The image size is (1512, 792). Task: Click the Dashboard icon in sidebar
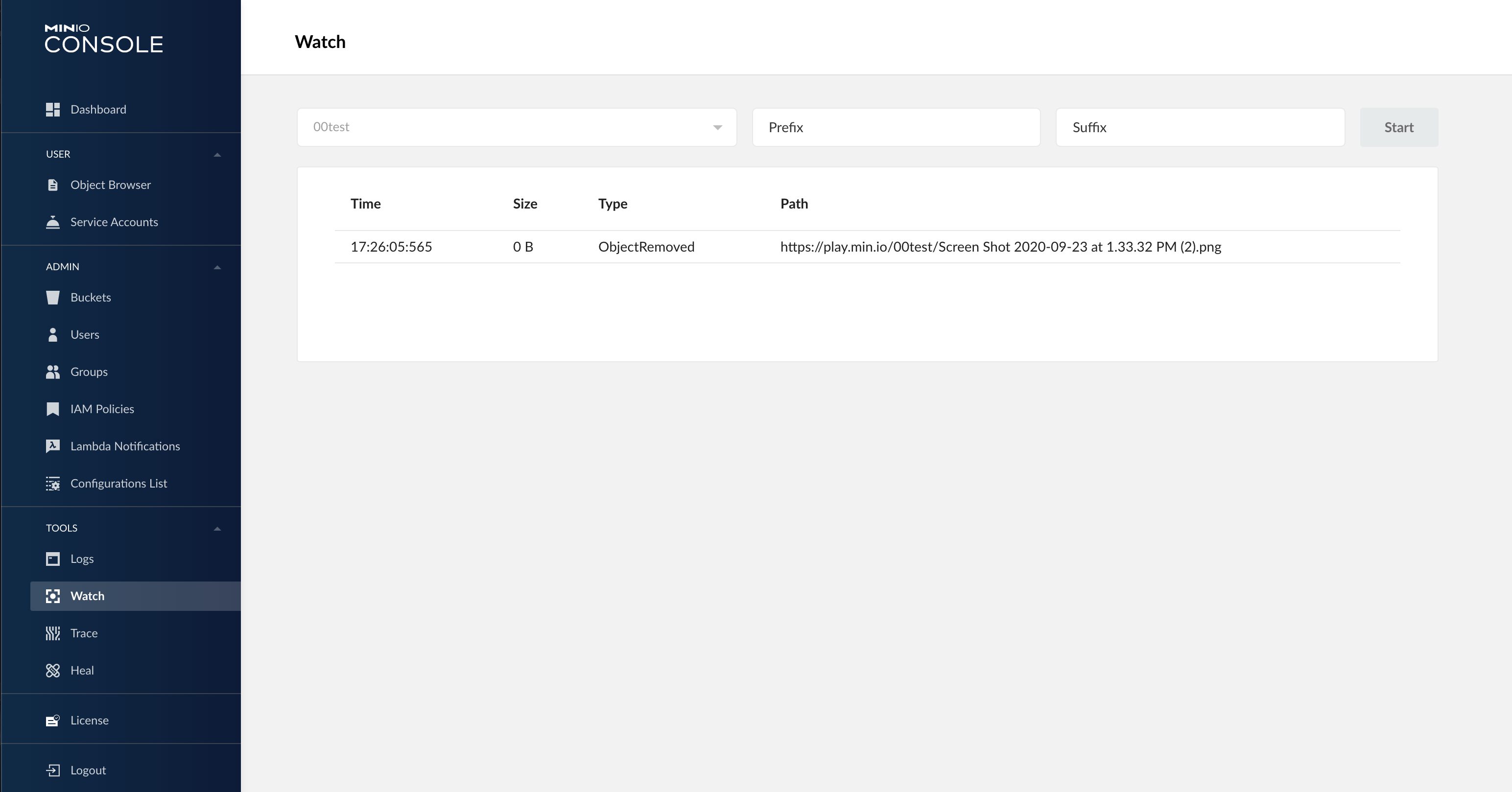pyautogui.click(x=53, y=110)
